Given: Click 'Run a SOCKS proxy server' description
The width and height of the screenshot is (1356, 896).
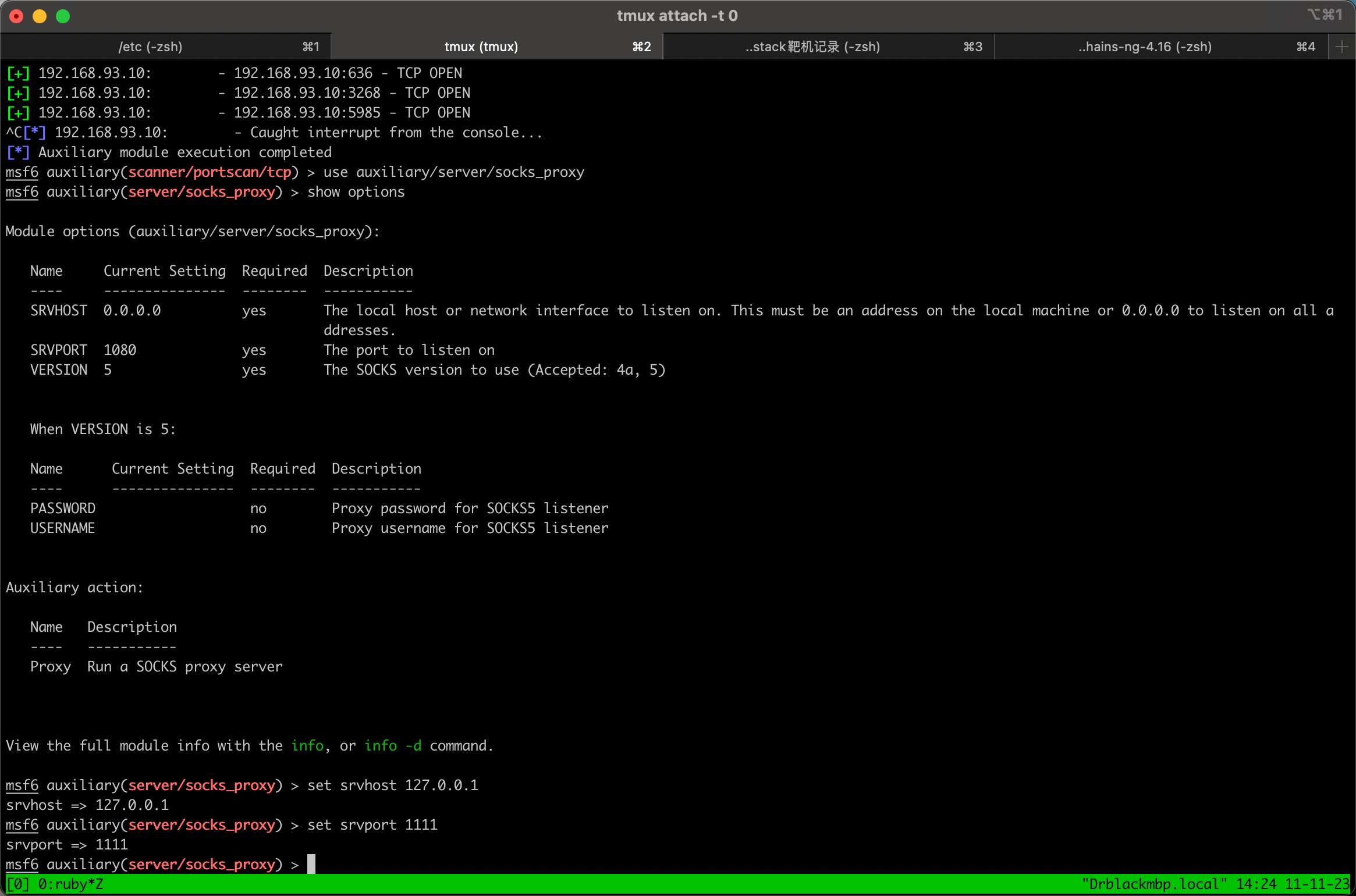Looking at the screenshot, I should coord(185,667).
